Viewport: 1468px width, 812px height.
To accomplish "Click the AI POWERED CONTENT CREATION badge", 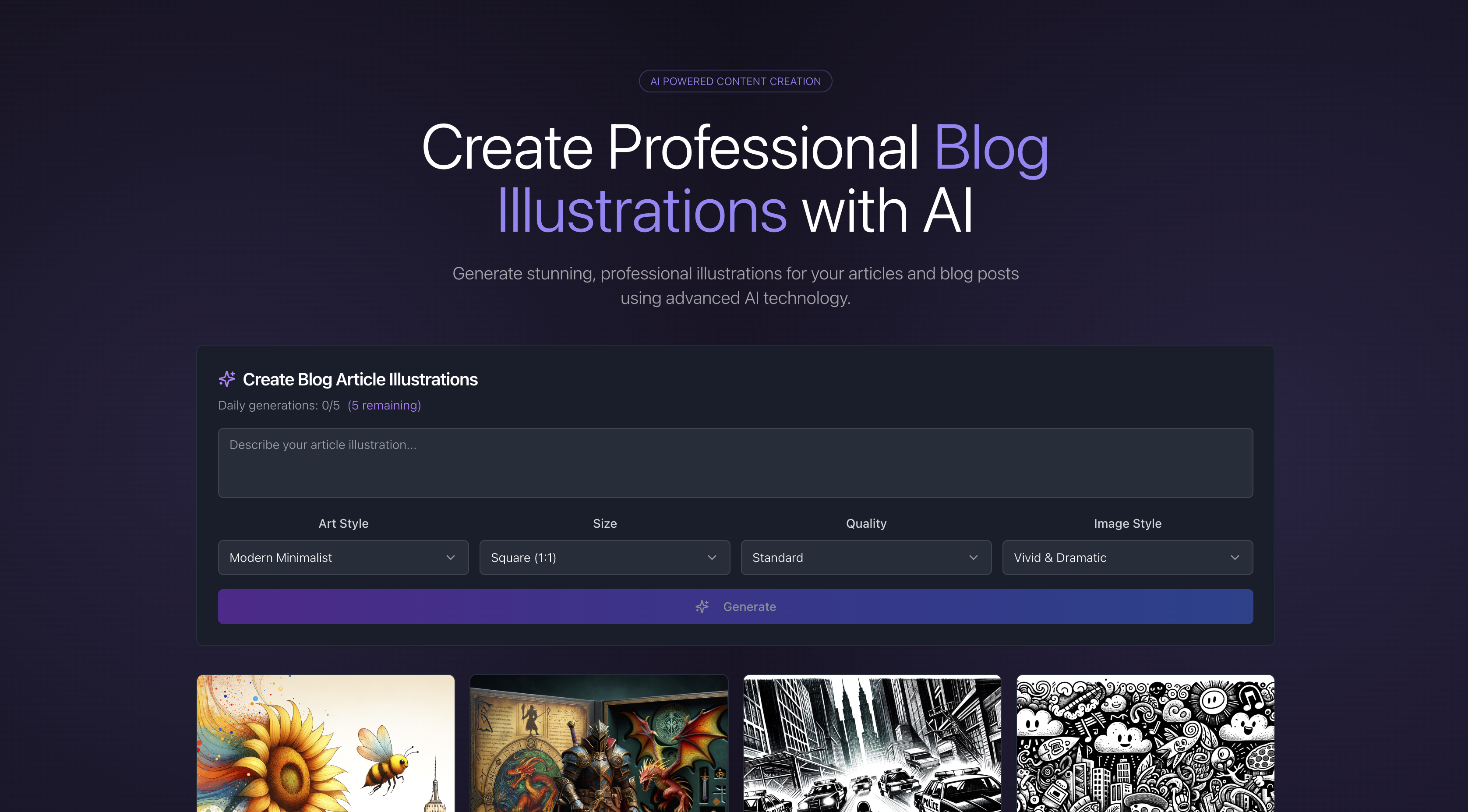I will [735, 81].
